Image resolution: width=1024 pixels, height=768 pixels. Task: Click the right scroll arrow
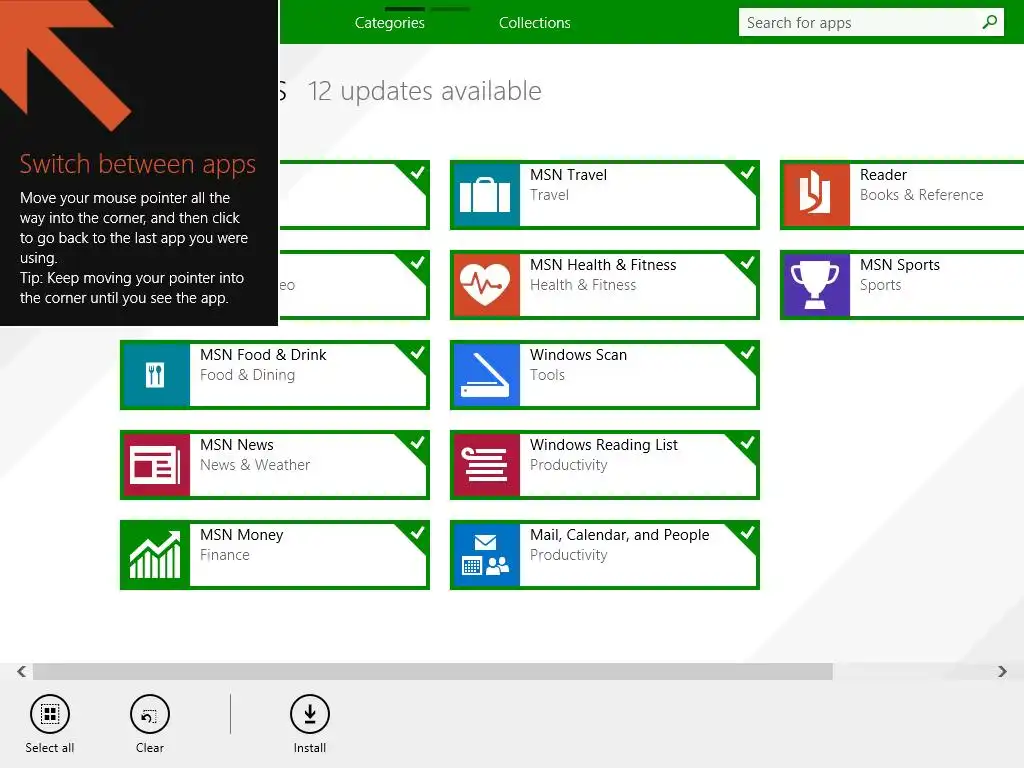point(1002,671)
